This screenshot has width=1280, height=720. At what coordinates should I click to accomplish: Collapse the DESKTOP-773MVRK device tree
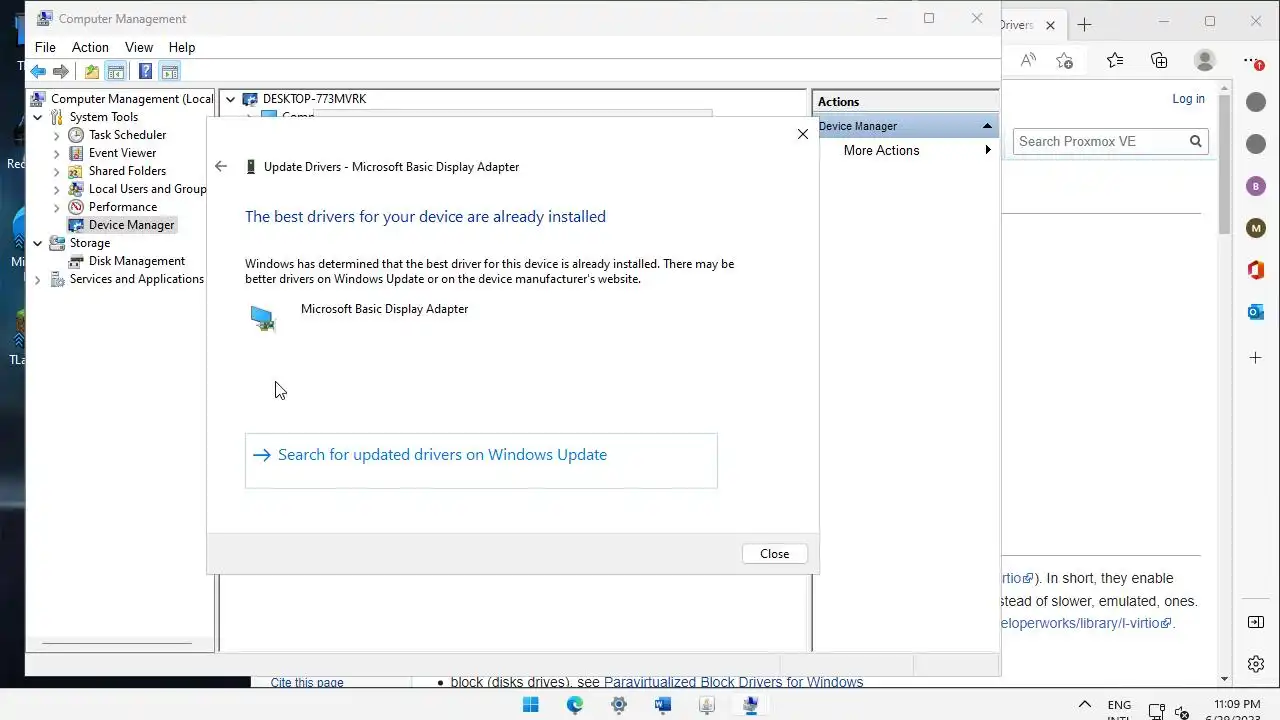[231, 99]
